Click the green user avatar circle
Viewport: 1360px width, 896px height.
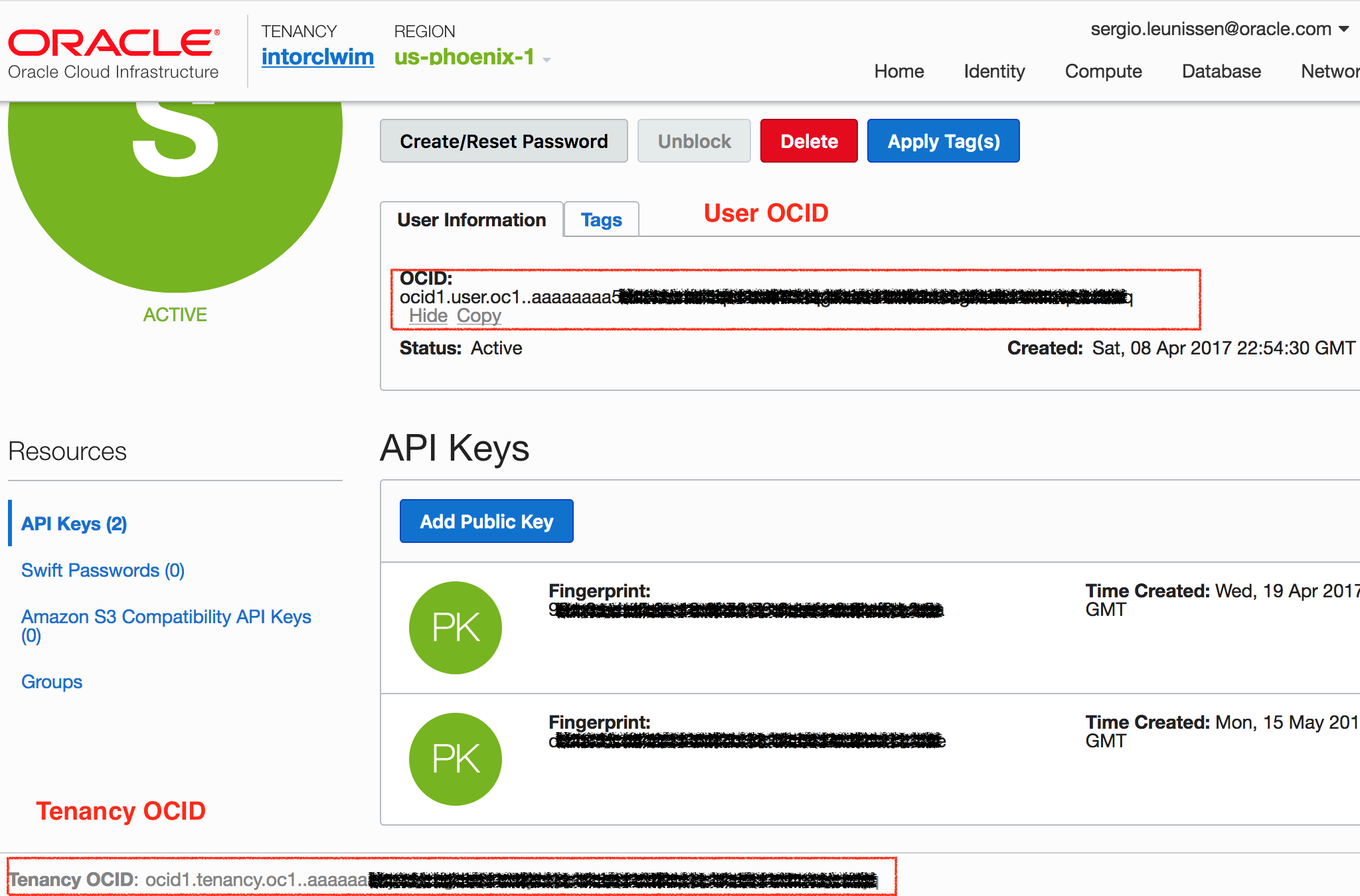[175, 192]
